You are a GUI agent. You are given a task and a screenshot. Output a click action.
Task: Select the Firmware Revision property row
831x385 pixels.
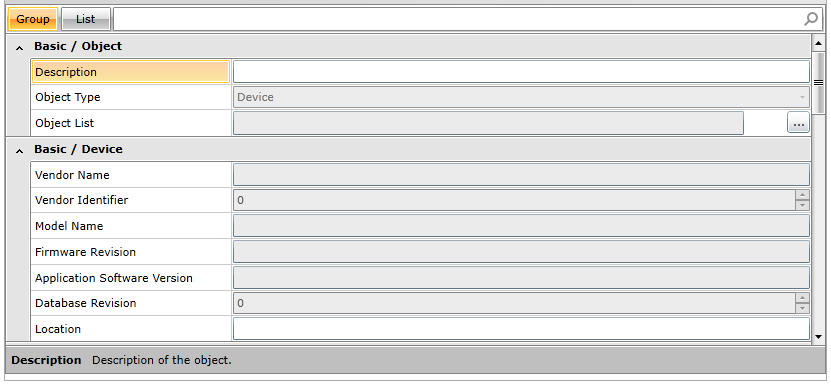[420, 252]
